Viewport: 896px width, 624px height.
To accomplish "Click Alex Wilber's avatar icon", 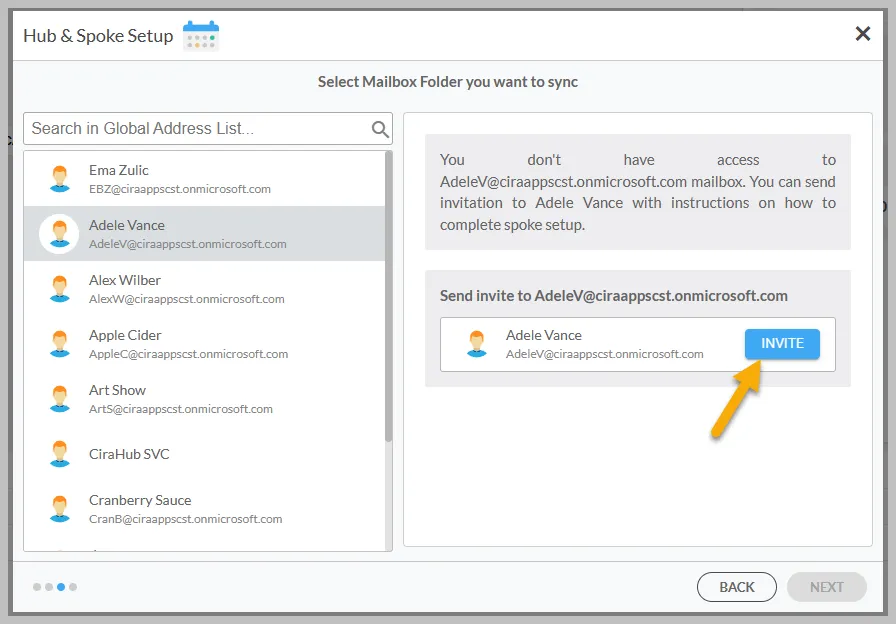I will 59,289.
